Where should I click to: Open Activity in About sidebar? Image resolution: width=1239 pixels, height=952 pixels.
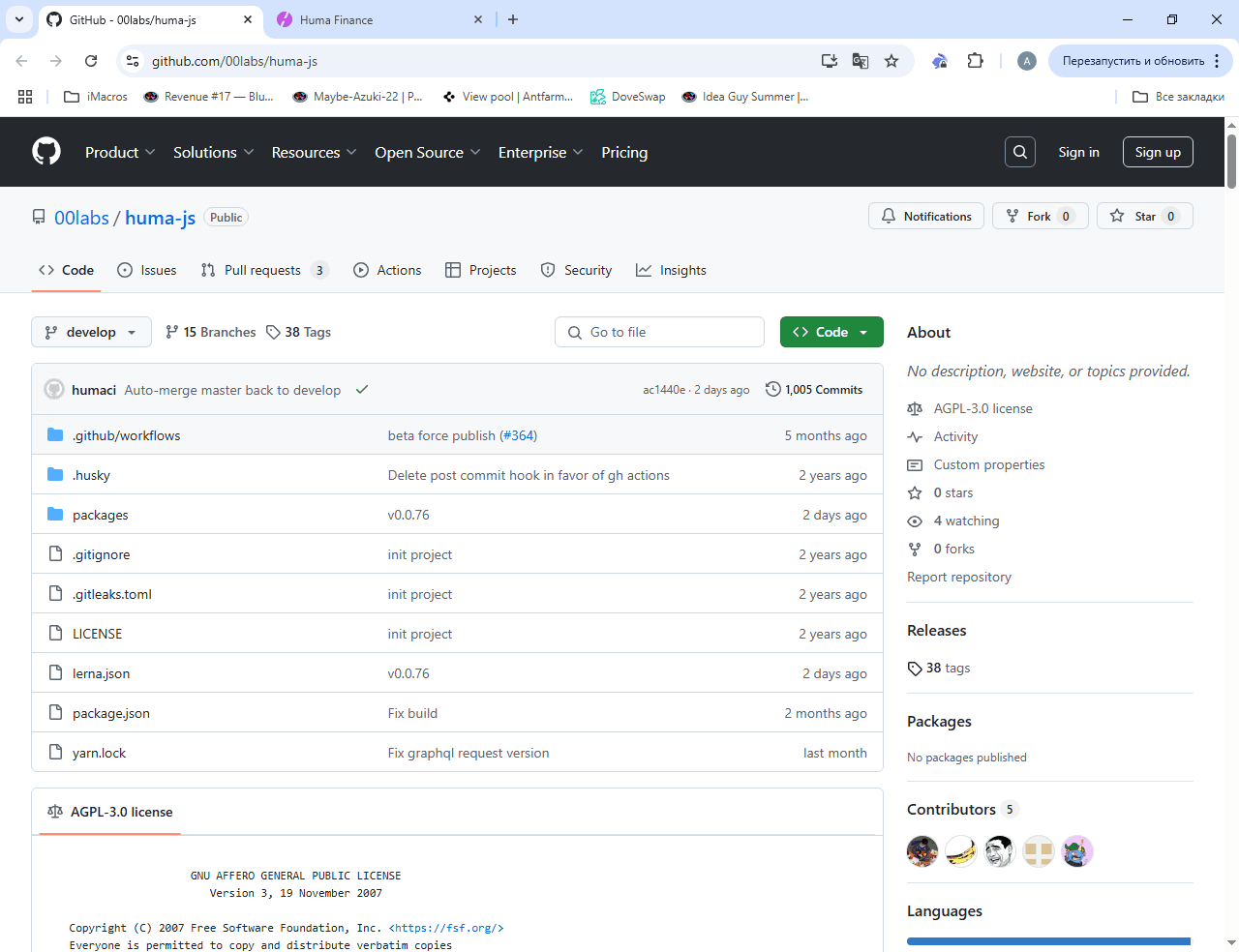click(x=955, y=436)
